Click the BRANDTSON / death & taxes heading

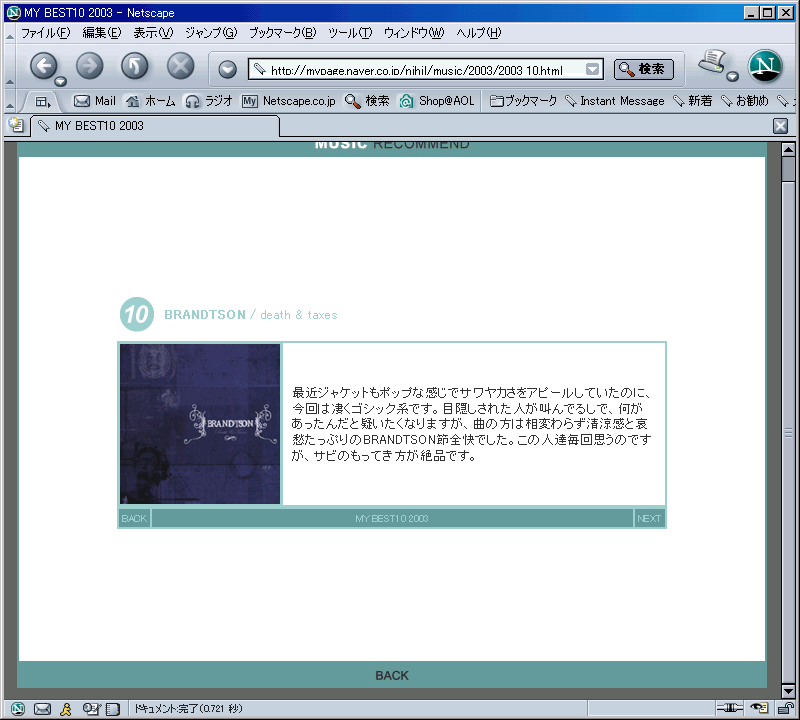pyautogui.click(x=251, y=315)
